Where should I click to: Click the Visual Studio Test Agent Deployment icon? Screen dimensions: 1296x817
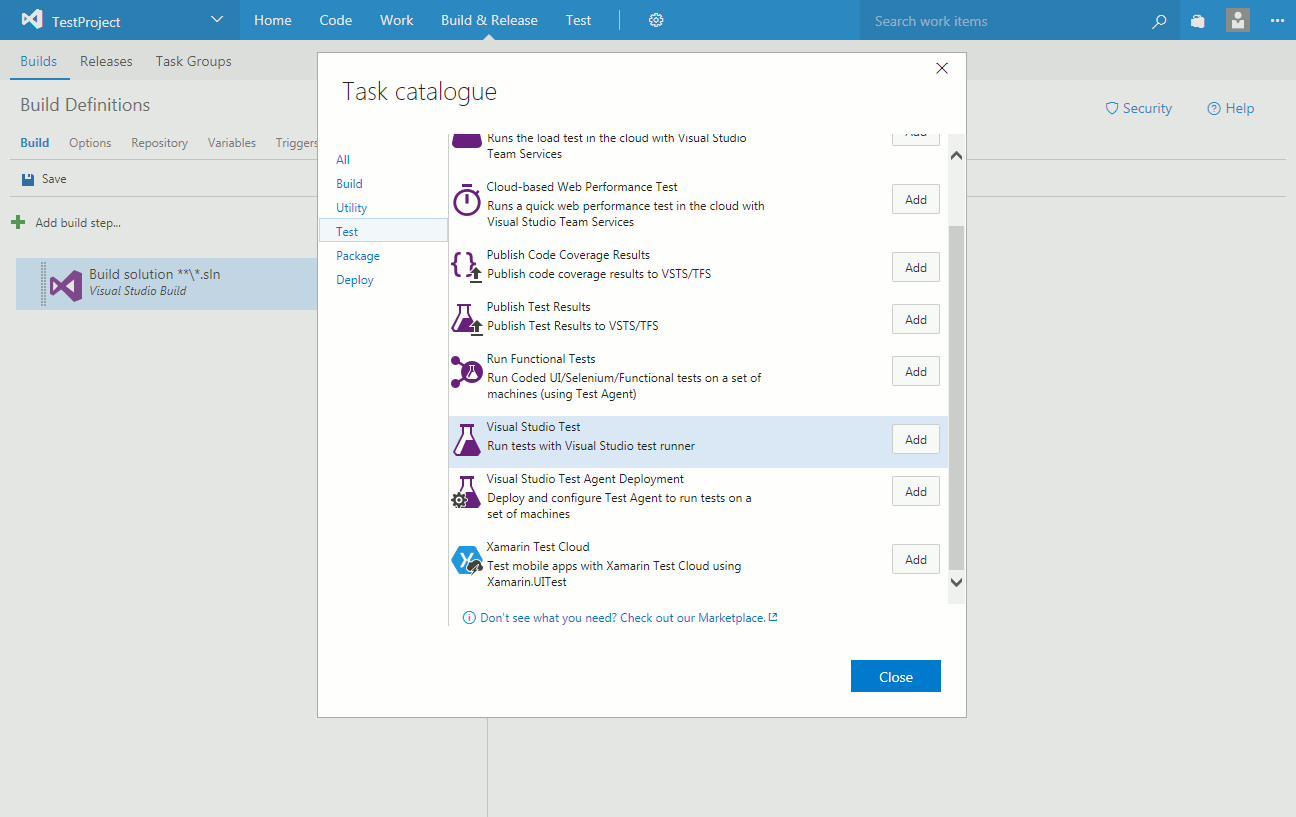click(466, 493)
